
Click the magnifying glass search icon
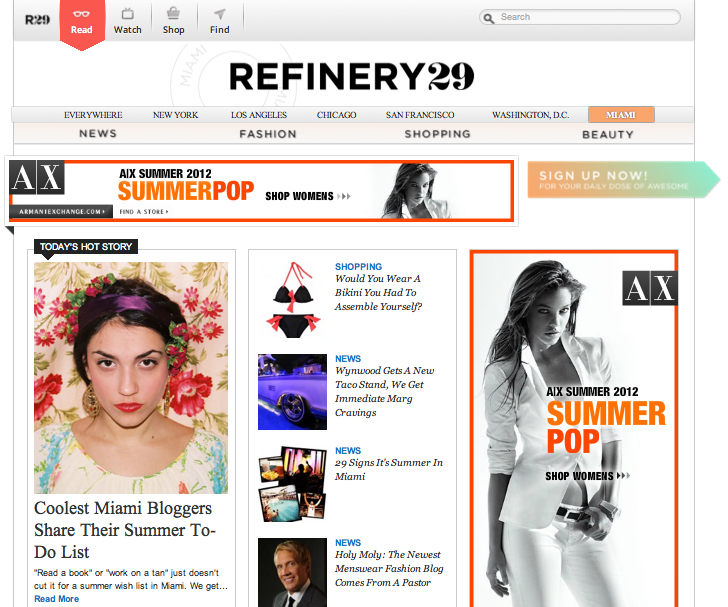tap(488, 18)
